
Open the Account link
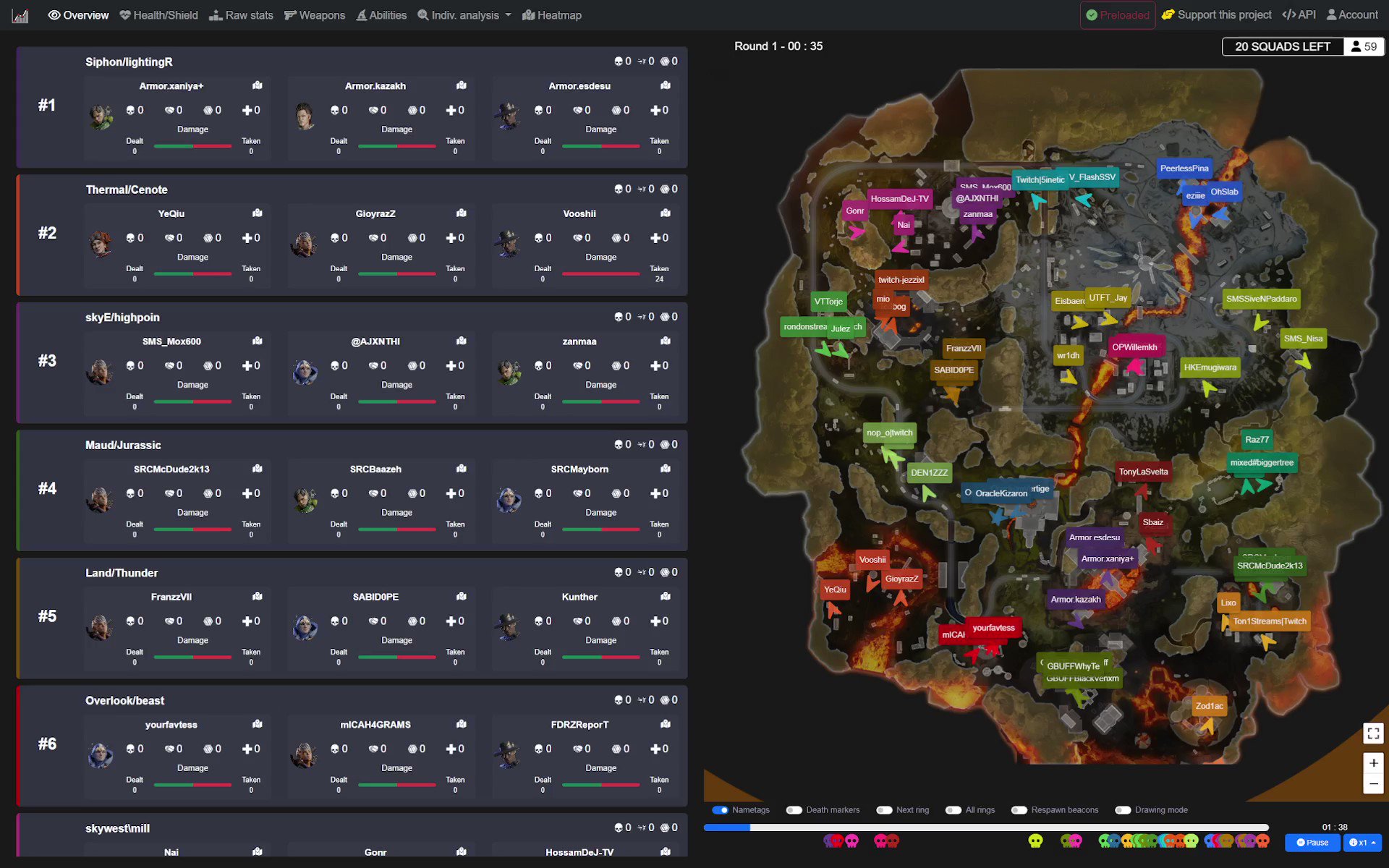click(x=1352, y=15)
